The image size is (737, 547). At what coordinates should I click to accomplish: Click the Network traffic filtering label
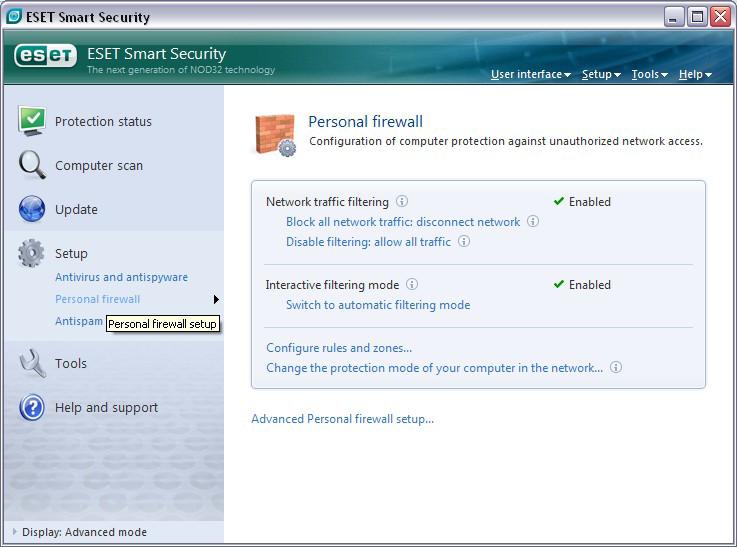(x=327, y=202)
